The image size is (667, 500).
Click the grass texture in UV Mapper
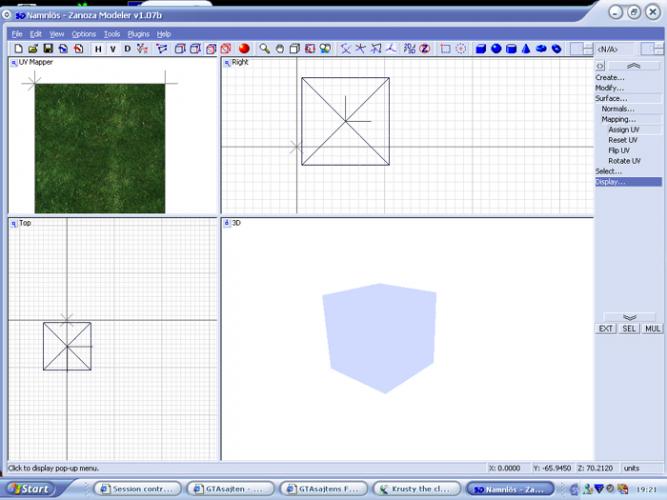tap(100, 148)
